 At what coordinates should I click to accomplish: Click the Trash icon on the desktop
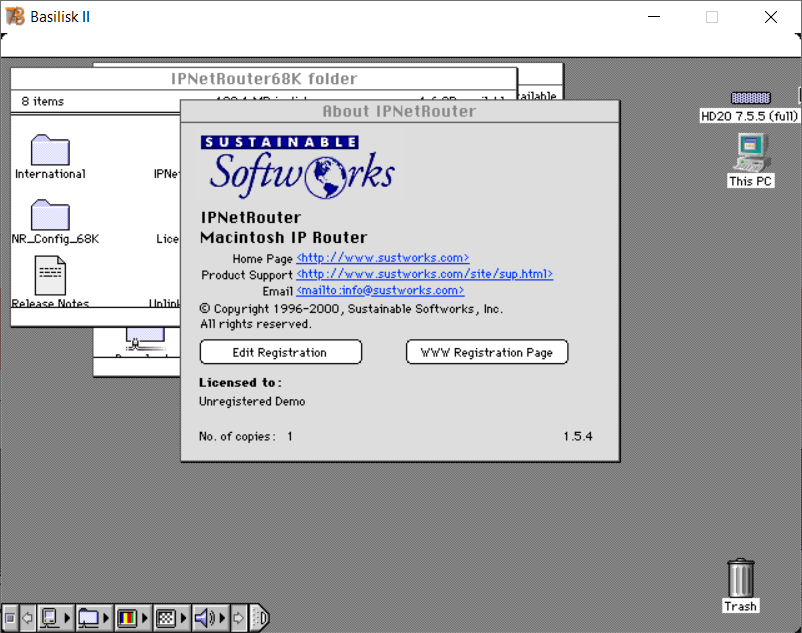pyautogui.click(x=741, y=578)
